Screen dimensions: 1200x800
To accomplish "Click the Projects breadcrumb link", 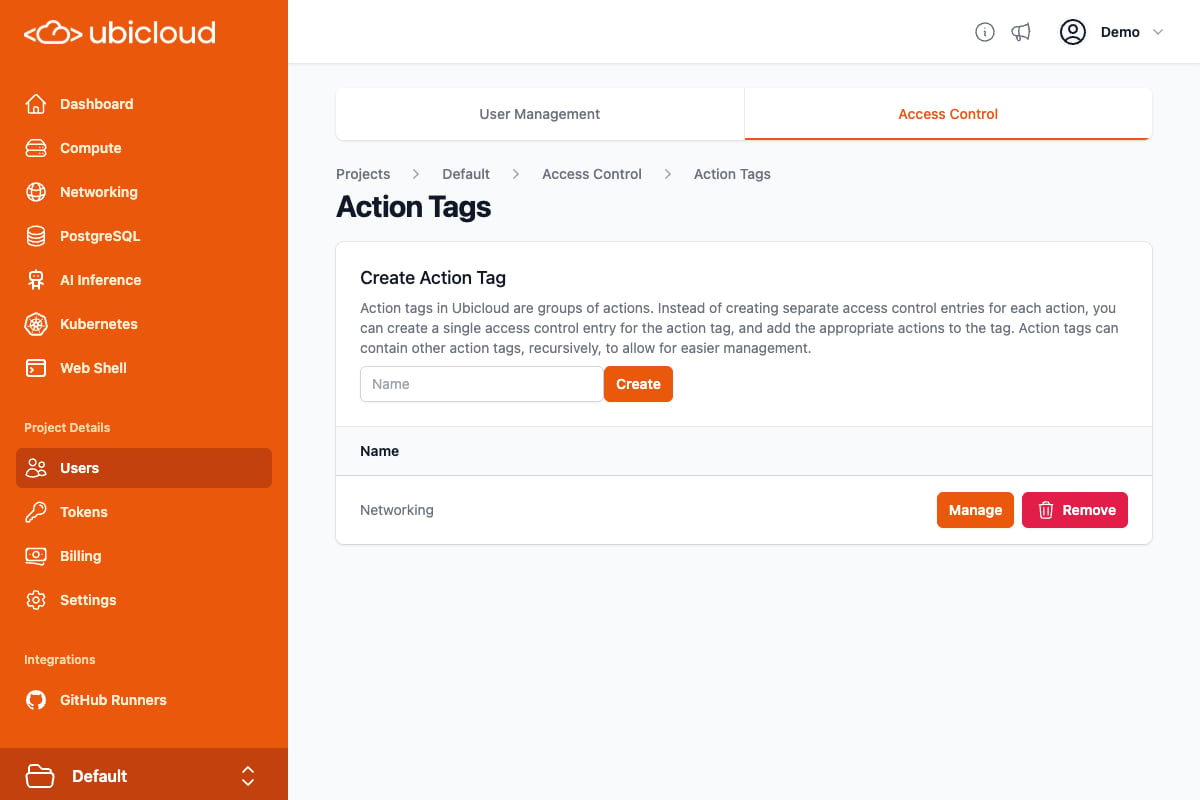I will click(363, 174).
